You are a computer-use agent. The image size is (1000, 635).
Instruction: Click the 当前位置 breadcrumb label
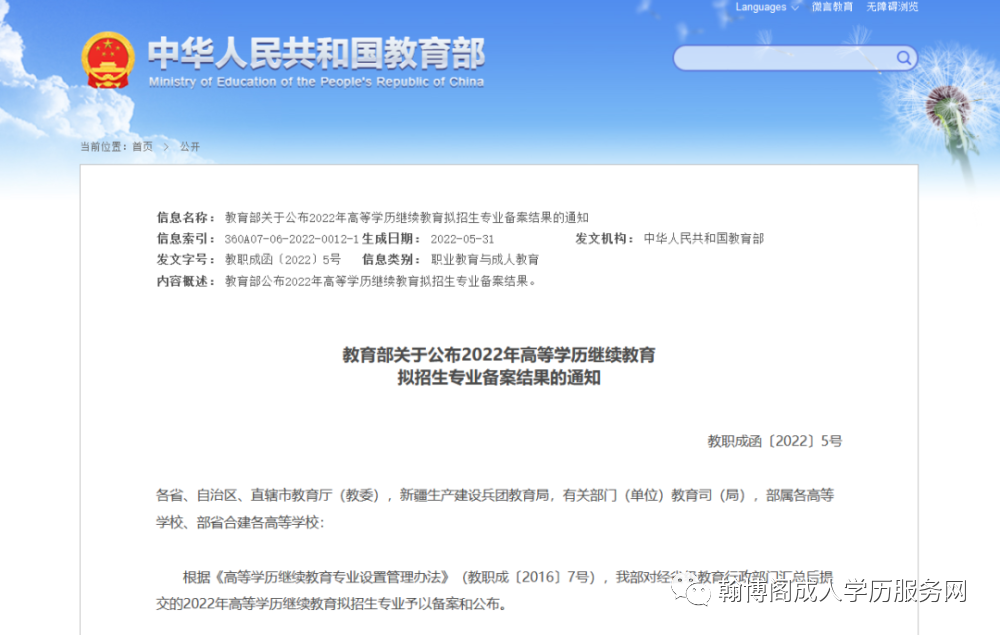click(103, 147)
